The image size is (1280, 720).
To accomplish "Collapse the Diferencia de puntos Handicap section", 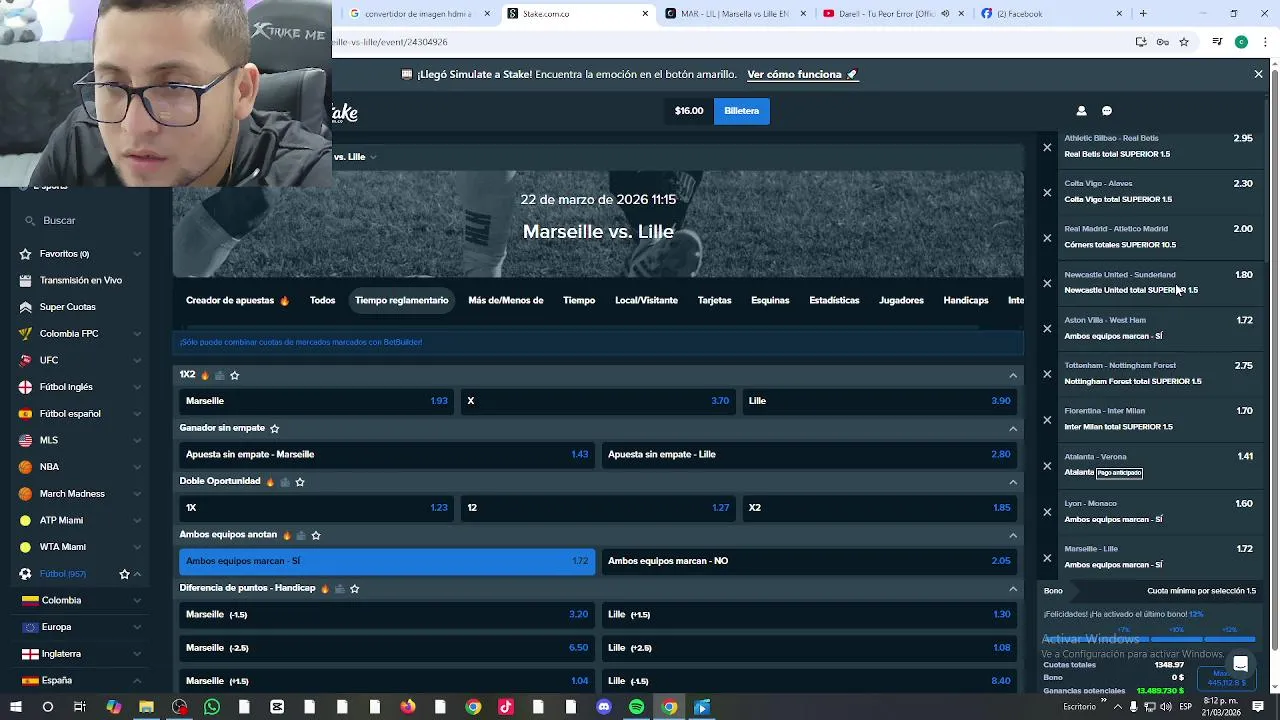I will point(1013,588).
